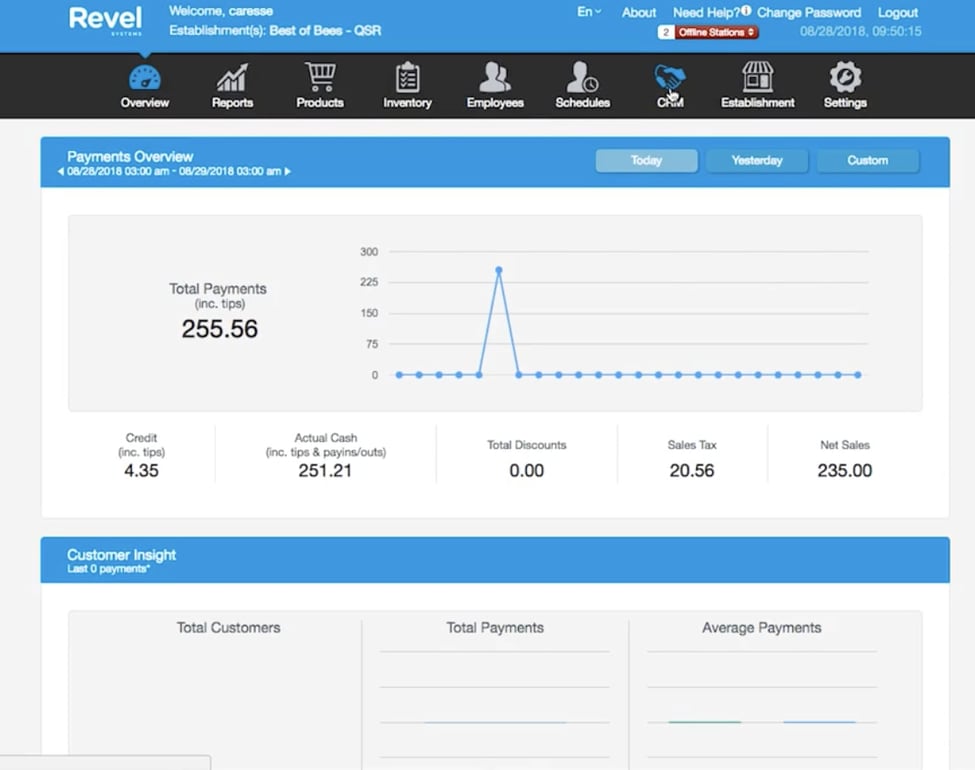Expand the Offline Stations indicator
Screen dimensions: 975x770
715,32
